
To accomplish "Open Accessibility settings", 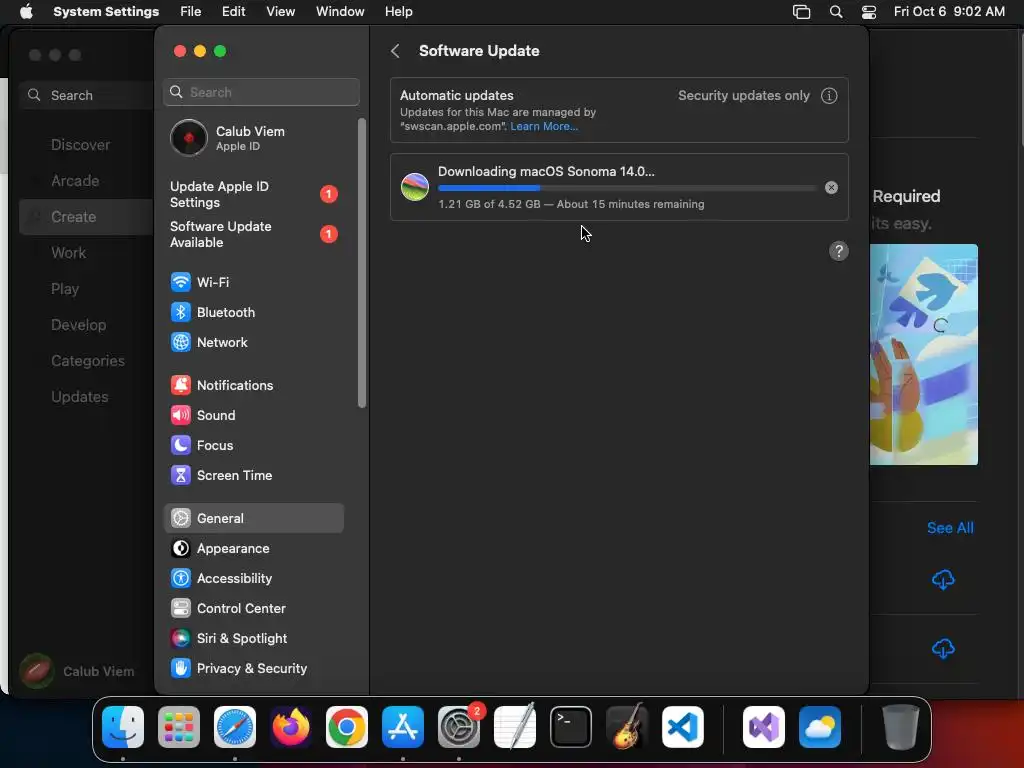I will 253,579.
